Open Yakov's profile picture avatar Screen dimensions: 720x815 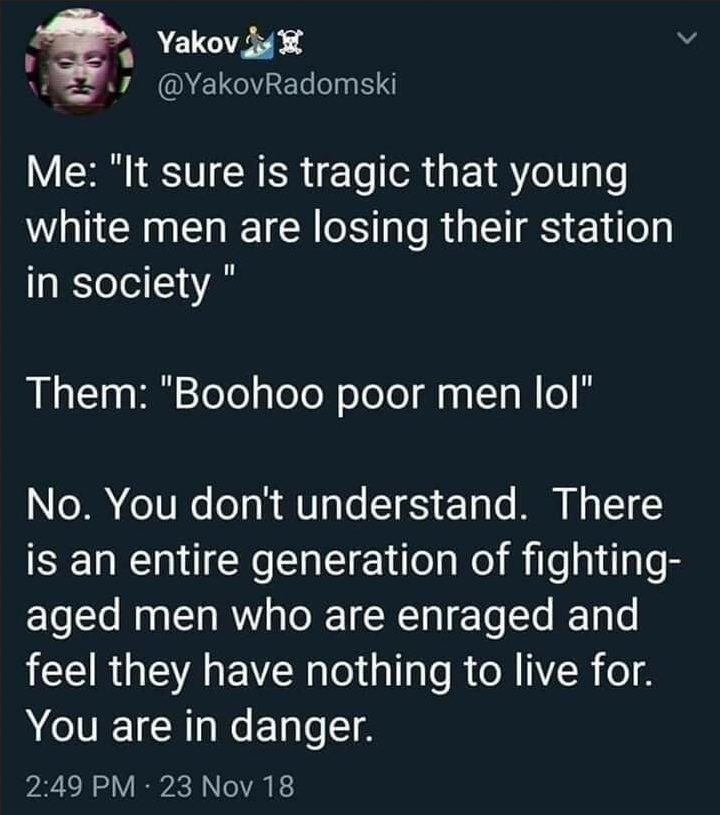click(x=80, y=61)
